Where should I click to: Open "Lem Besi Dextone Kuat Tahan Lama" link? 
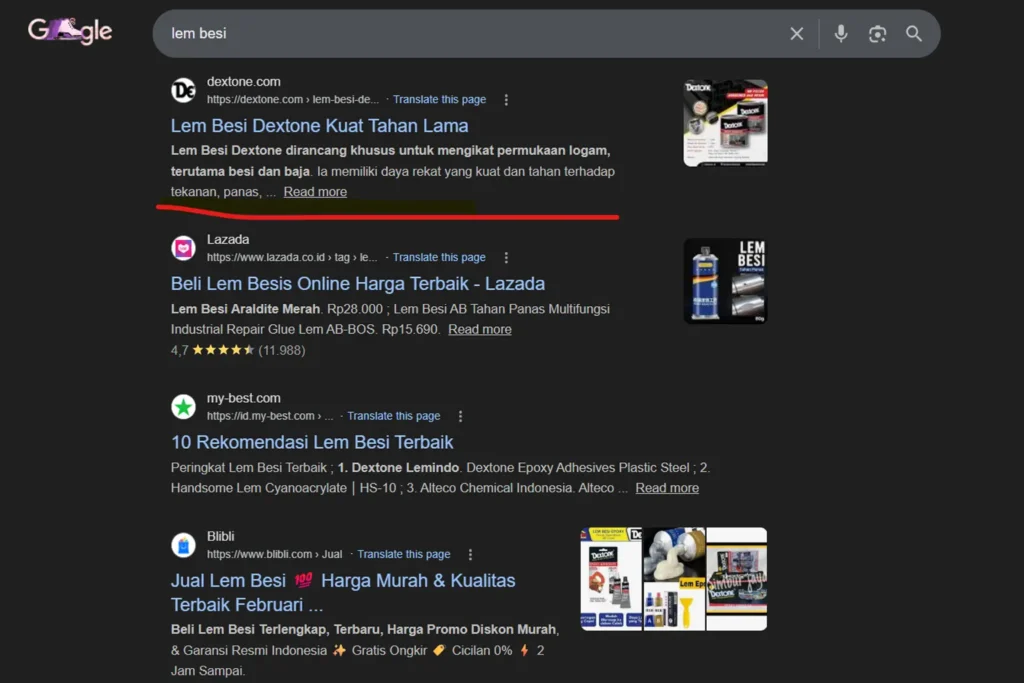319,126
